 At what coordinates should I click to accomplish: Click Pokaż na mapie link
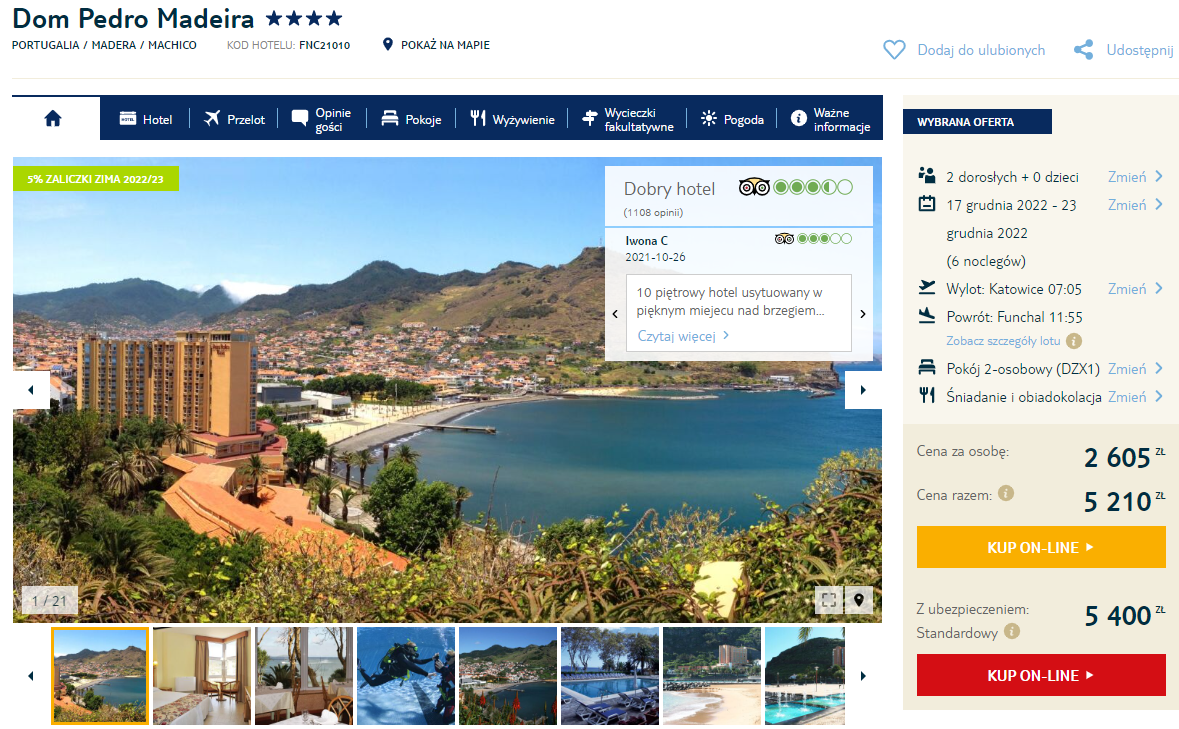click(x=444, y=45)
